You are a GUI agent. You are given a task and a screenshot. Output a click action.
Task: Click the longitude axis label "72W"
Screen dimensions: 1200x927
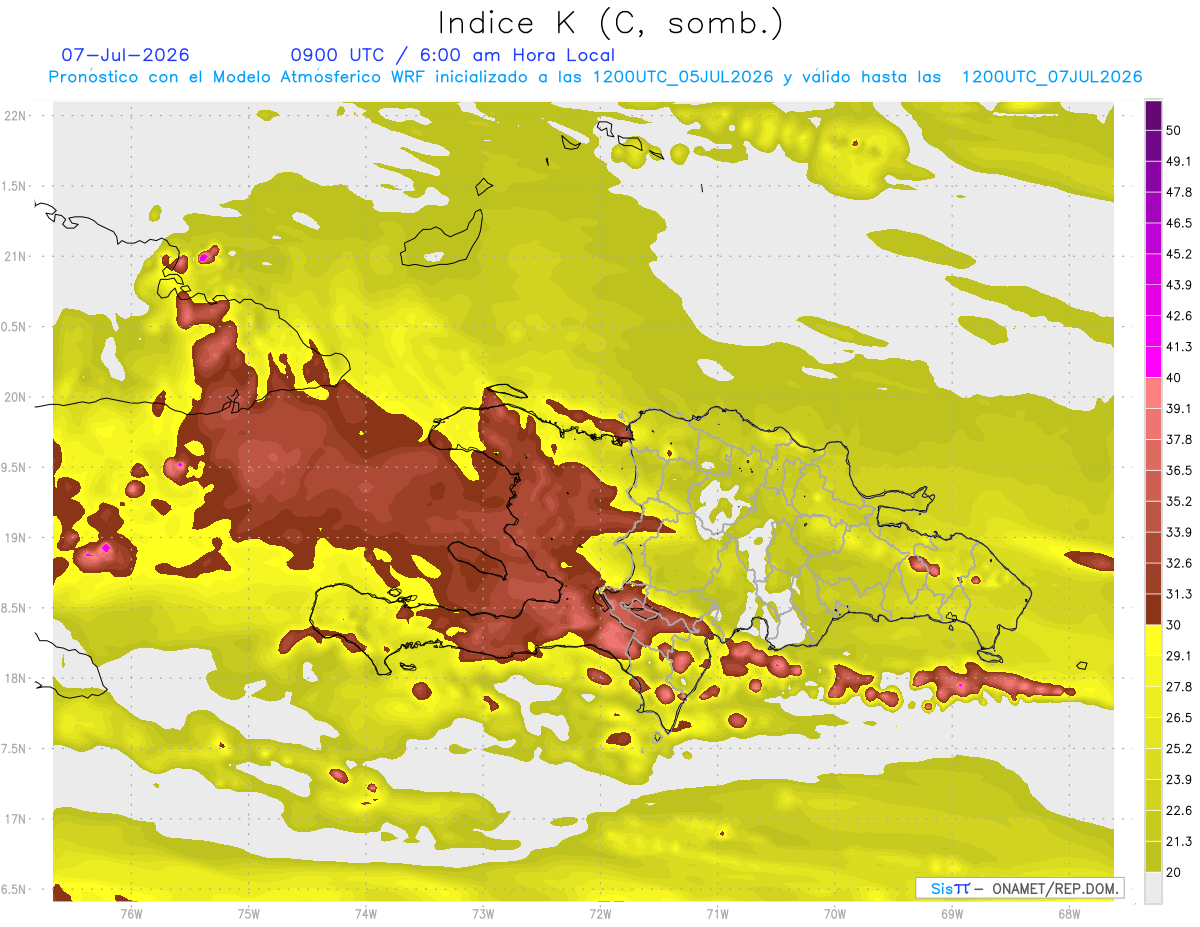click(600, 914)
